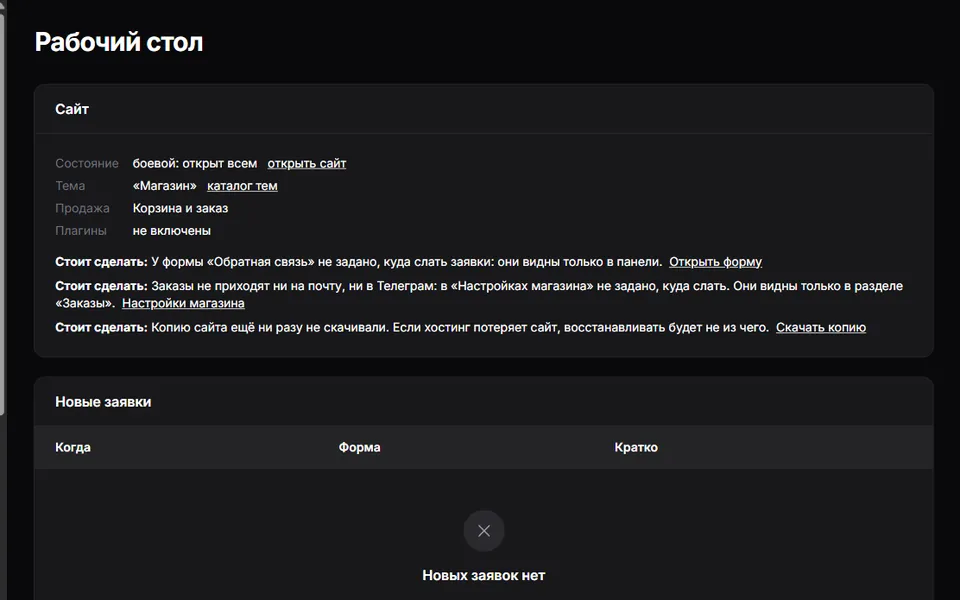
Task: Click the "не включены" plugins value
Action: tap(171, 231)
